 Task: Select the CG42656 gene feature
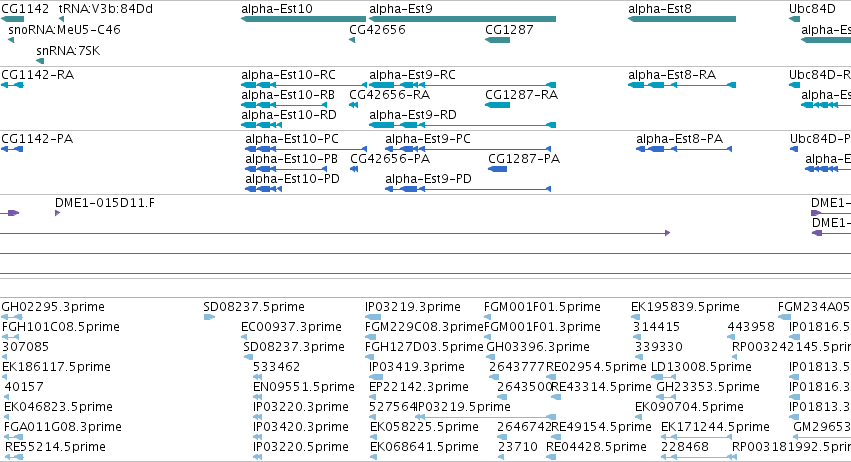pos(352,40)
